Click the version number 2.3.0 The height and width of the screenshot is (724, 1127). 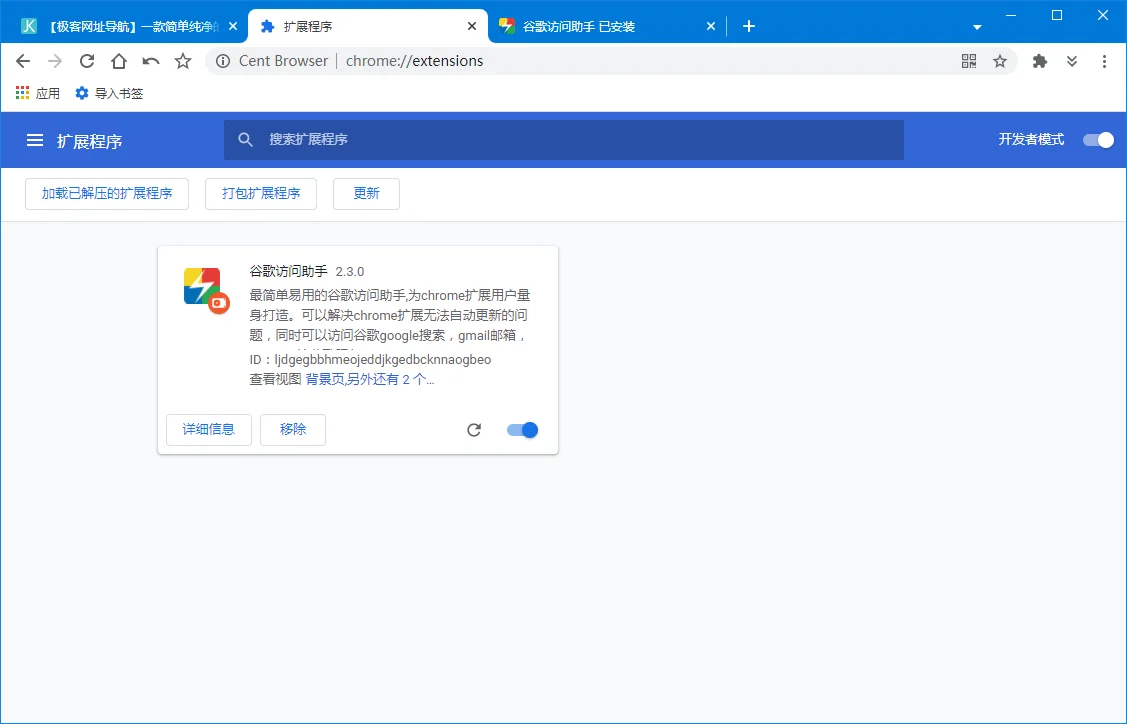click(350, 272)
